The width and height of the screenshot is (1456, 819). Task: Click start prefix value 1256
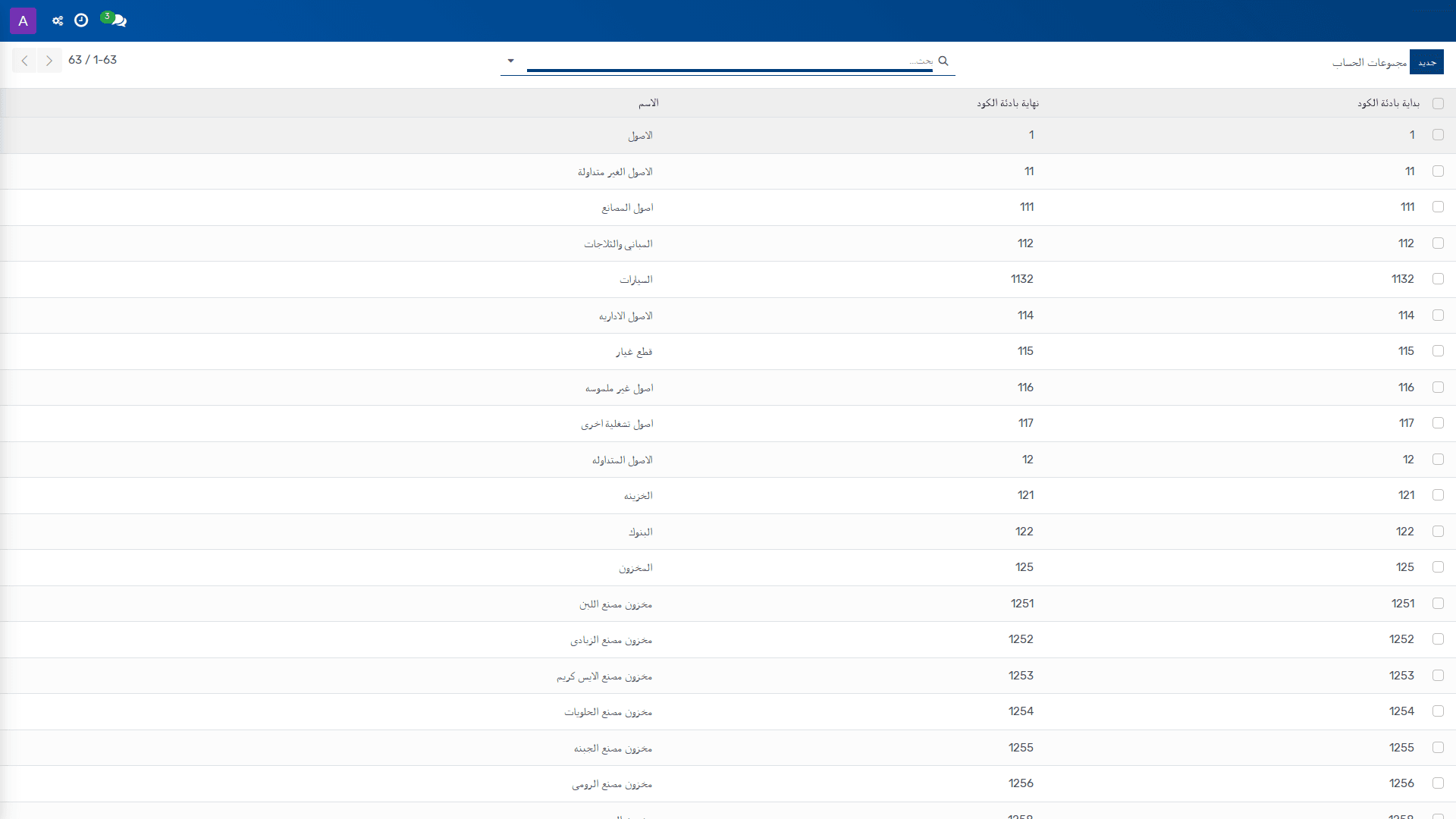(x=1401, y=783)
